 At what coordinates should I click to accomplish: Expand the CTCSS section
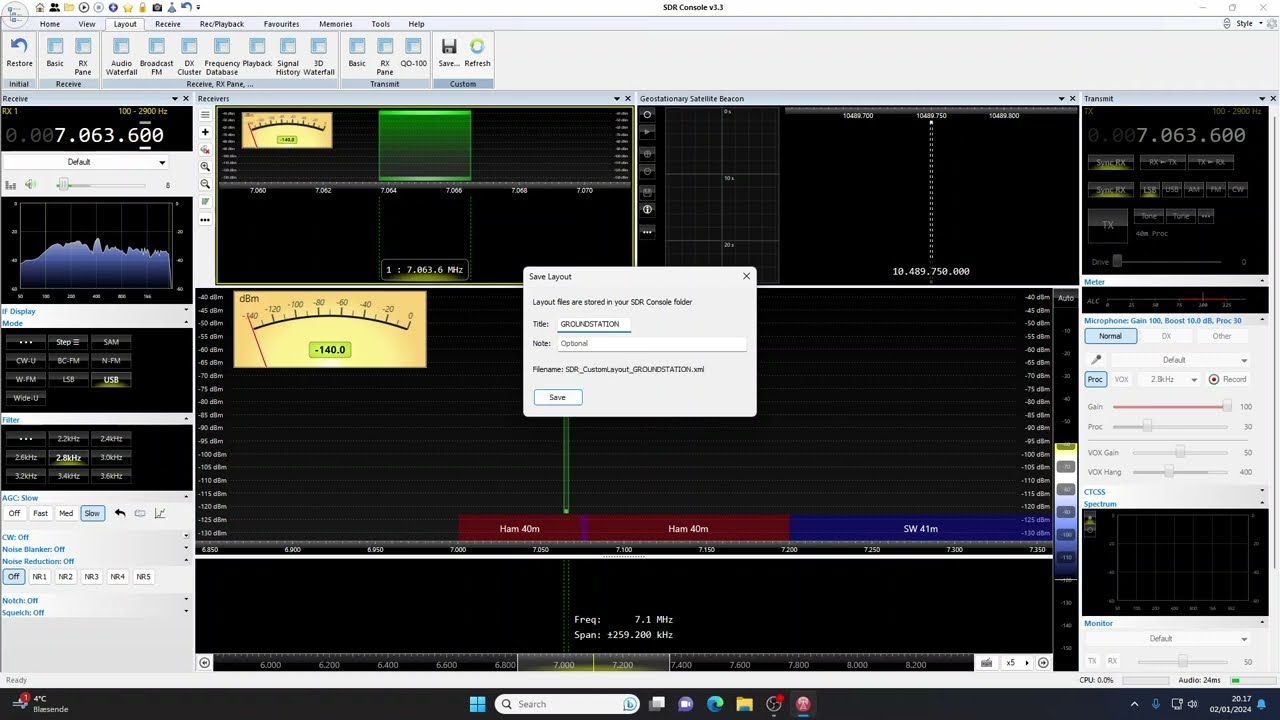click(x=1262, y=492)
